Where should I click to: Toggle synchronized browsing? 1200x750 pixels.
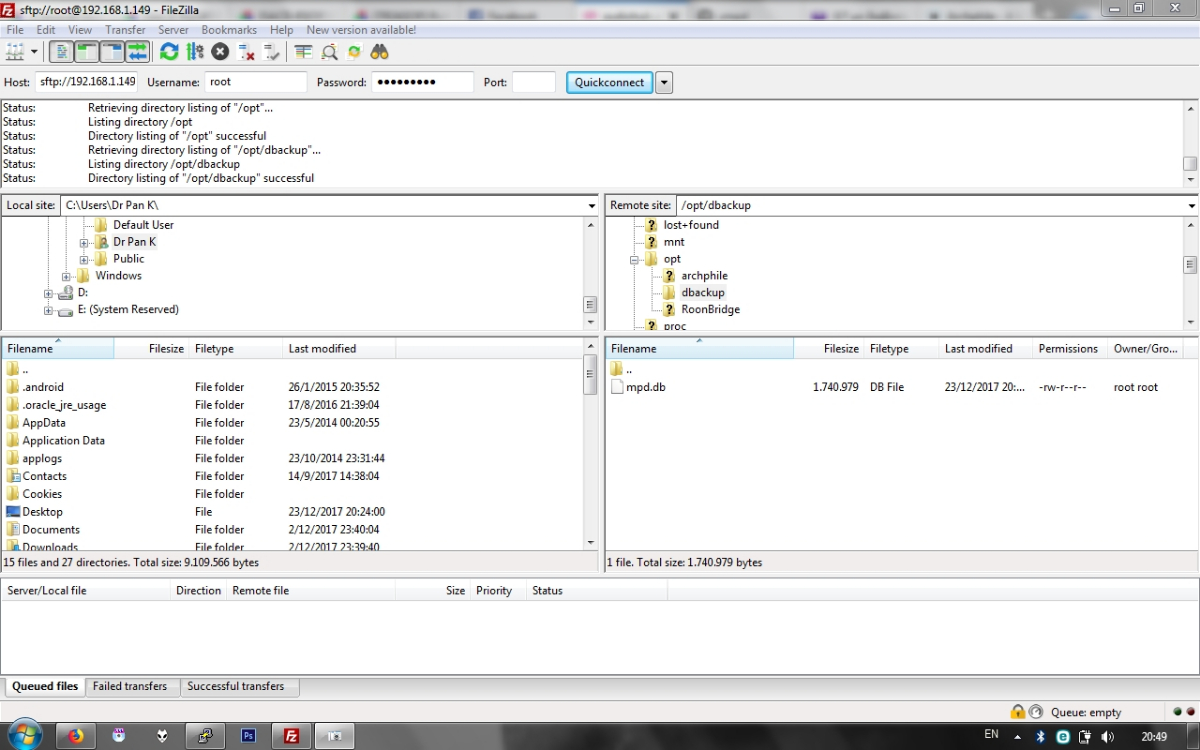coord(353,50)
